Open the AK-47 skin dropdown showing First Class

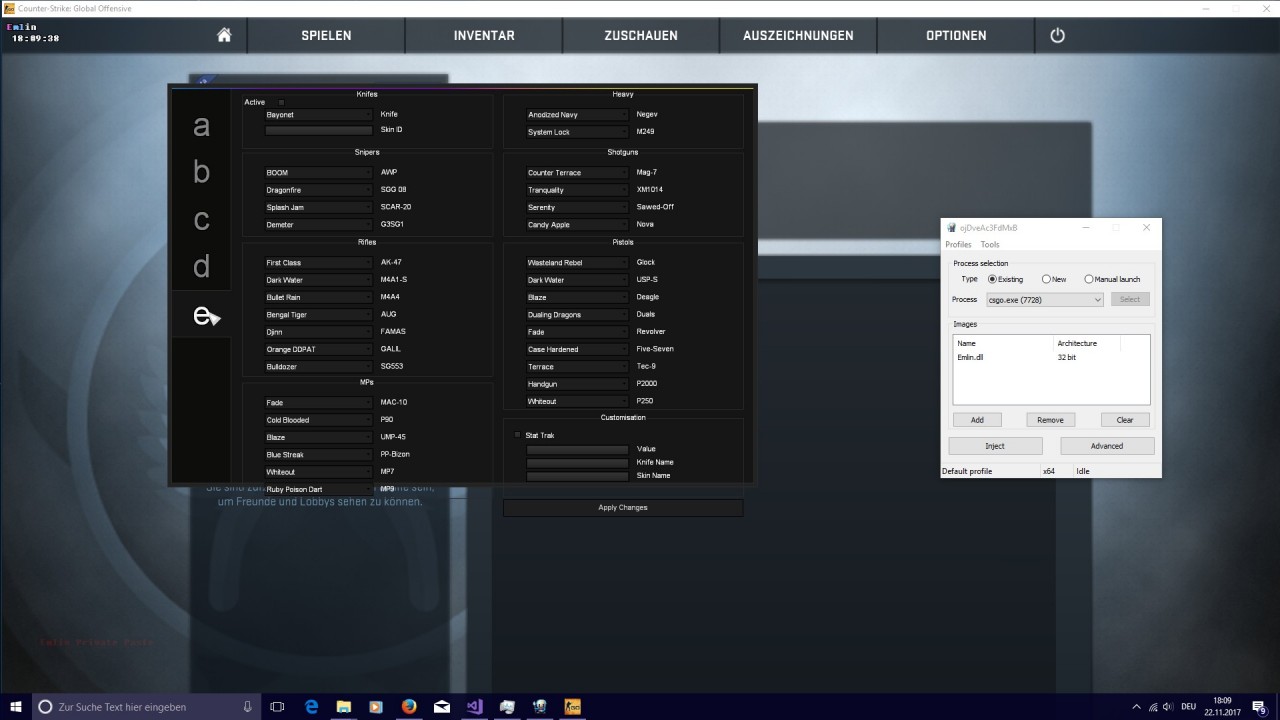coord(318,263)
